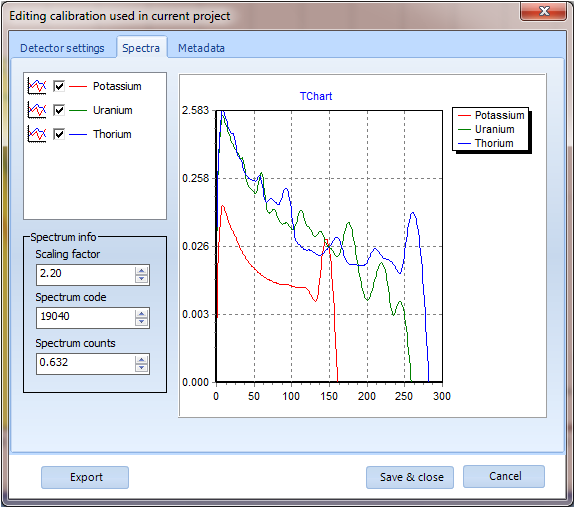The width and height of the screenshot is (575, 508).
Task: Click the Spectrum code input field
Action: (x=86, y=318)
